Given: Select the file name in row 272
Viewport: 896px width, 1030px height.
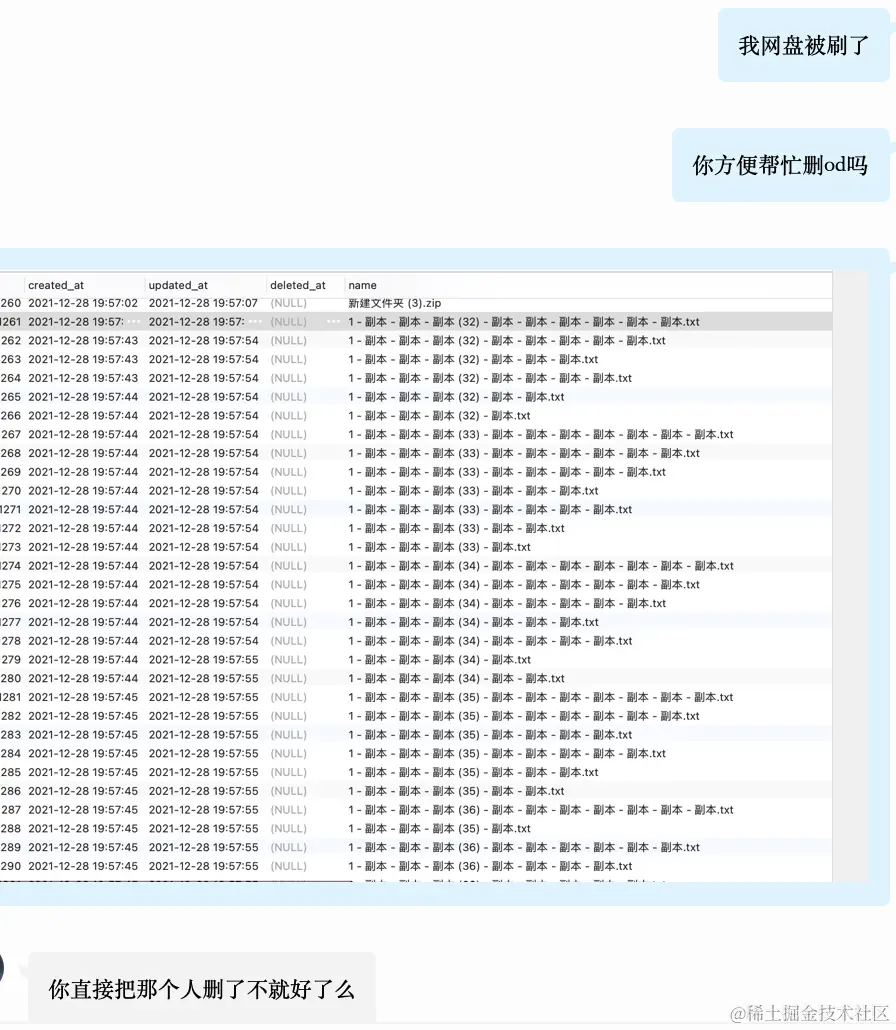Looking at the screenshot, I should (456, 528).
